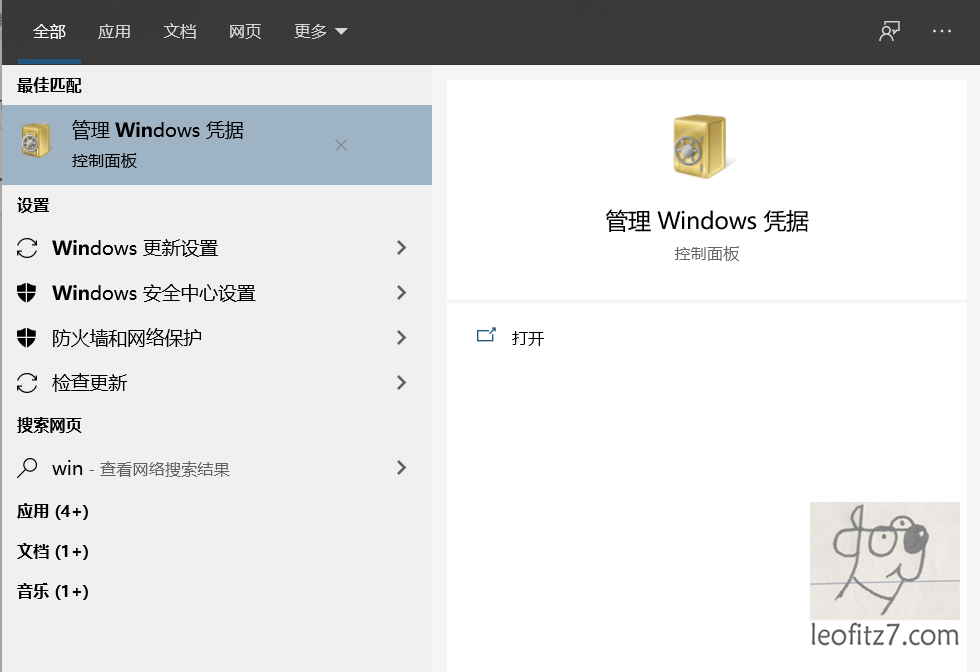Select the 管理 Windows 凭据 best match result
Image resolution: width=980 pixels, height=672 pixels.
tap(217, 145)
